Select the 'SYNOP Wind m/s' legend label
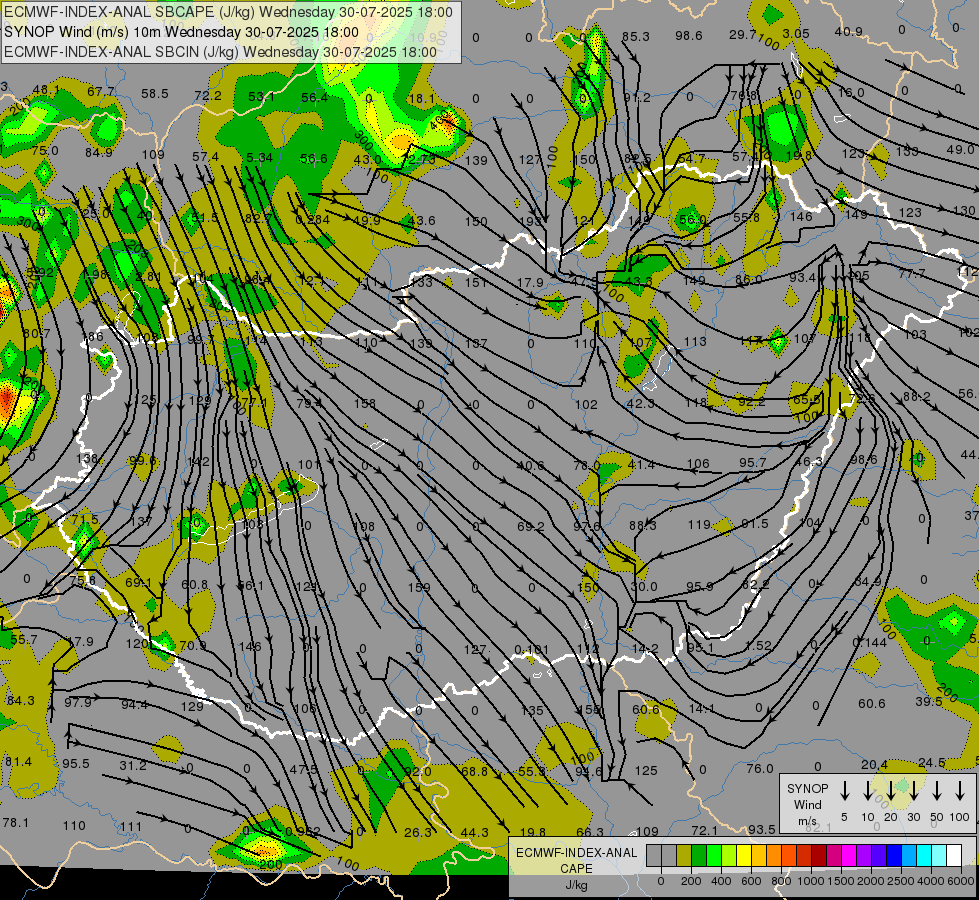The width and height of the screenshot is (979, 900). point(807,805)
